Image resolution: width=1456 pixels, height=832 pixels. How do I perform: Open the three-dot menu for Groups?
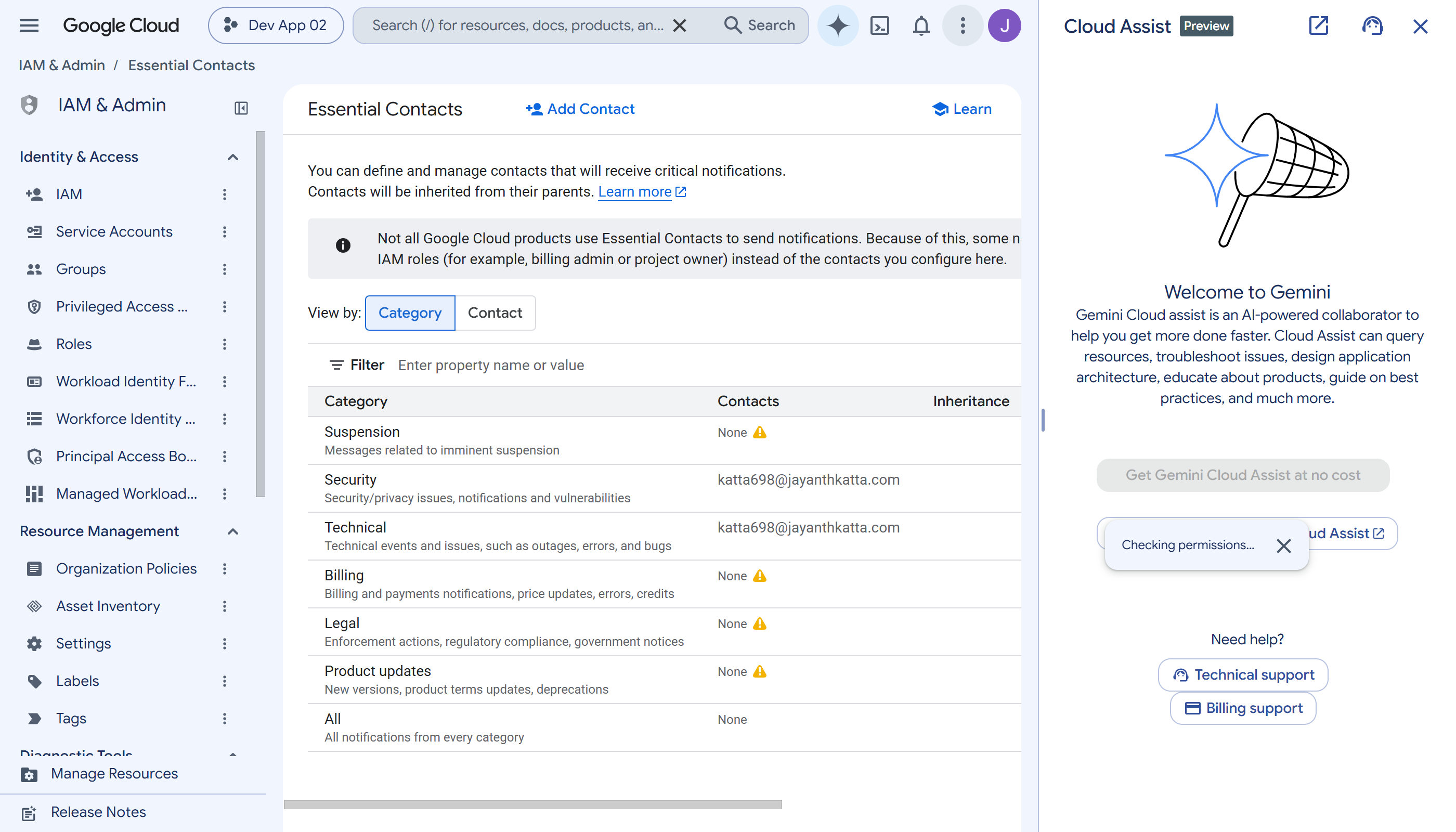pos(225,269)
